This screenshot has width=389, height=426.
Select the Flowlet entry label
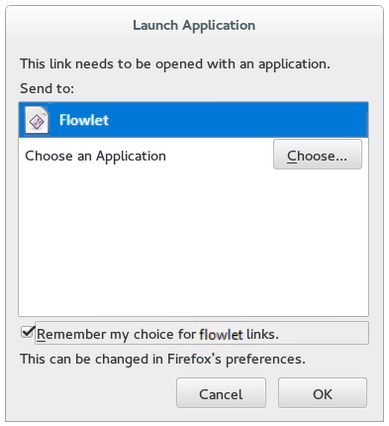[x=84, y=120]
